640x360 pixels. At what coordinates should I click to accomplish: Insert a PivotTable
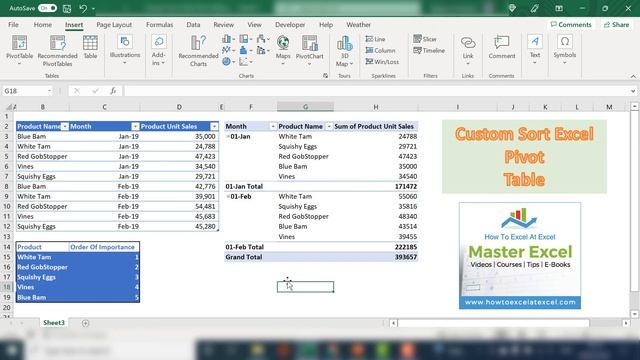coord(19,51)
